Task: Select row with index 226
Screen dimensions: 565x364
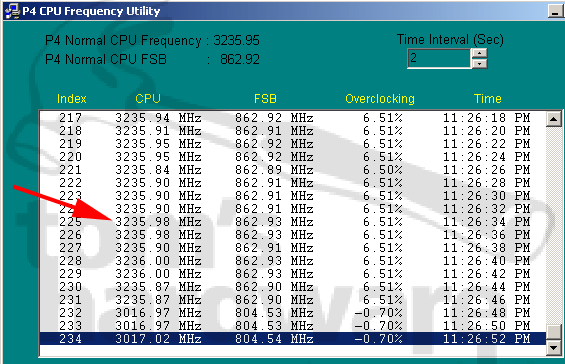Action: [x=293, y=235]
